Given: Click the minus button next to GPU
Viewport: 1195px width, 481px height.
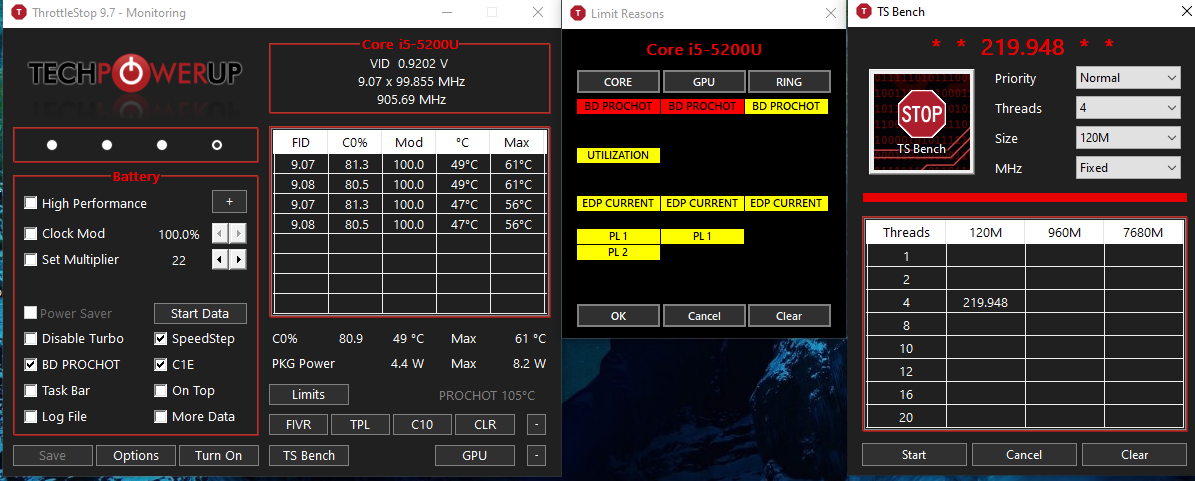Looking at the screenshot, I should point(536,456).
